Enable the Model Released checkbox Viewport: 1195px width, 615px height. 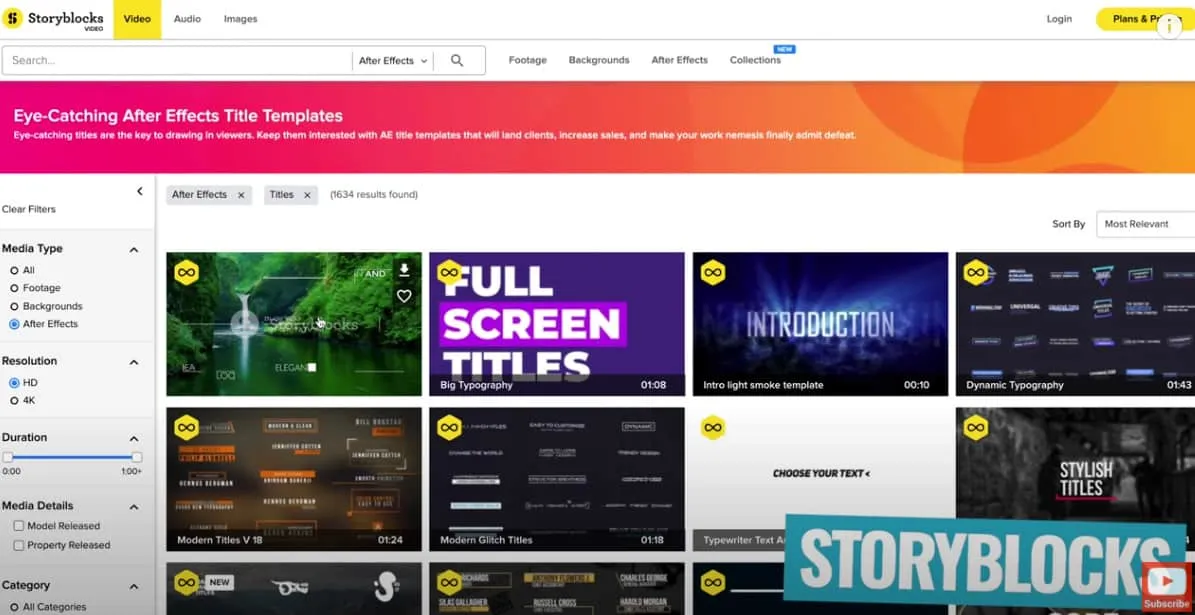(19, 526)
